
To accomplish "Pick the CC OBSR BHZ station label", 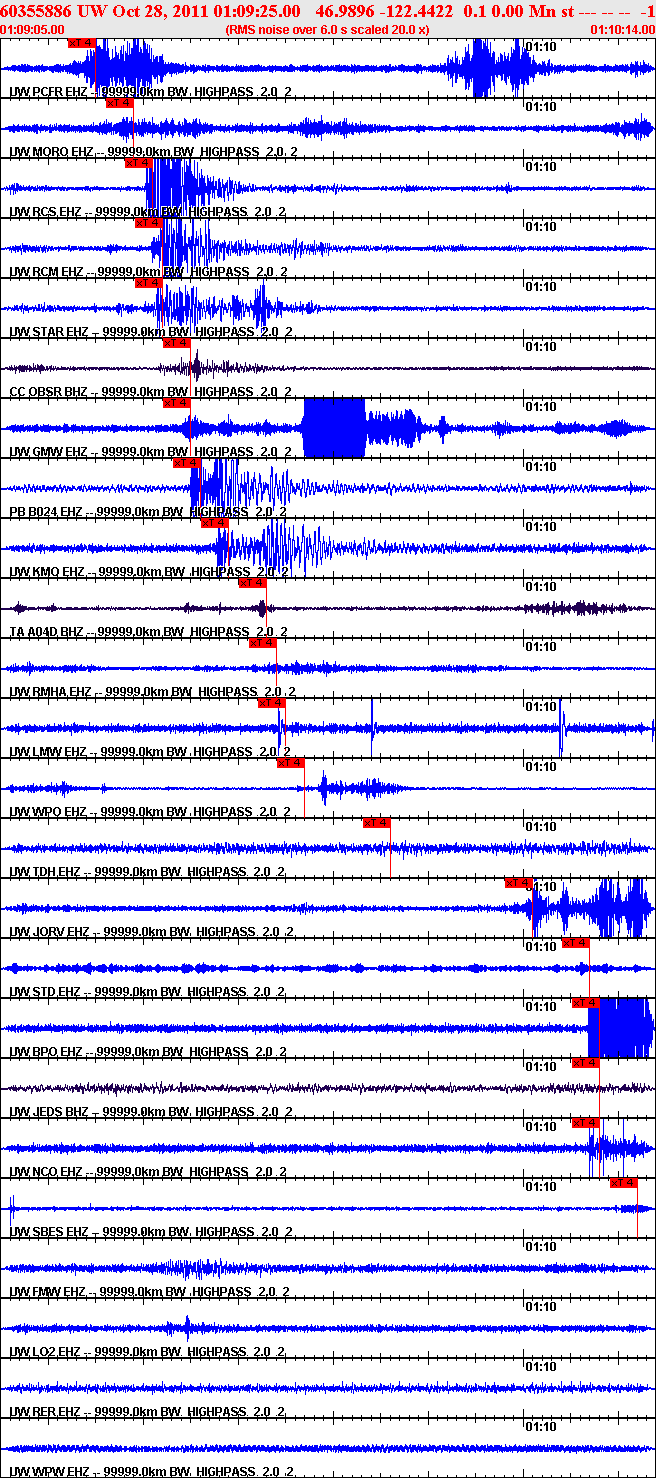I will tap(150, 392).
